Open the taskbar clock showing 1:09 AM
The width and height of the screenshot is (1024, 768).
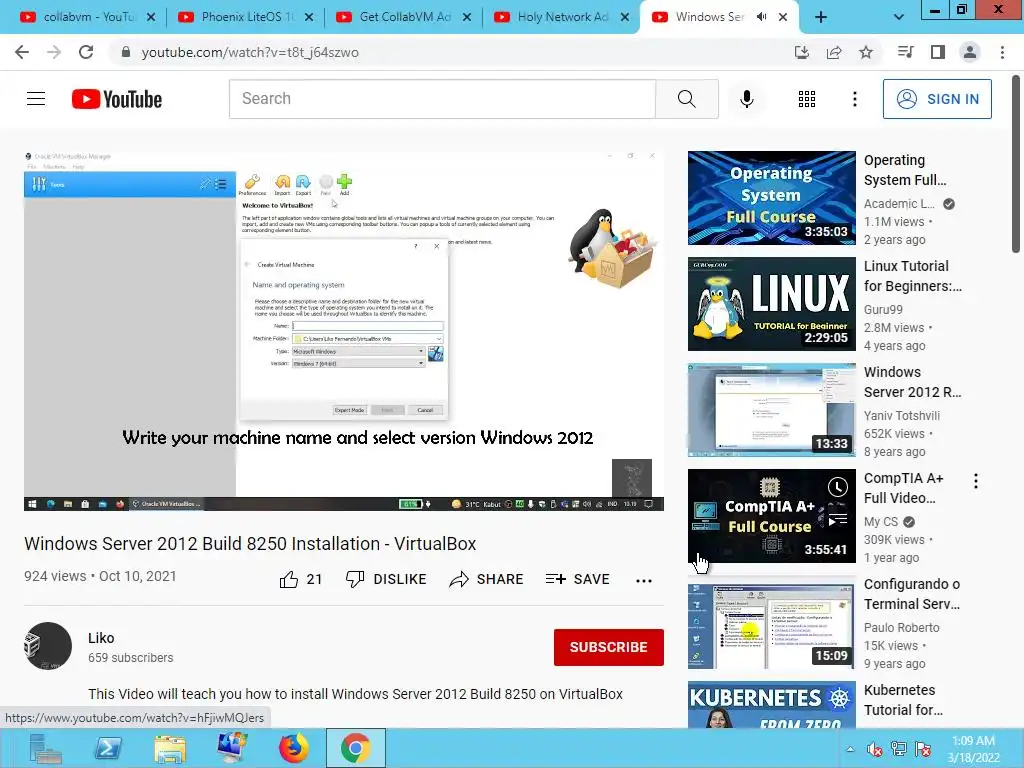click(x=973, y=749)
